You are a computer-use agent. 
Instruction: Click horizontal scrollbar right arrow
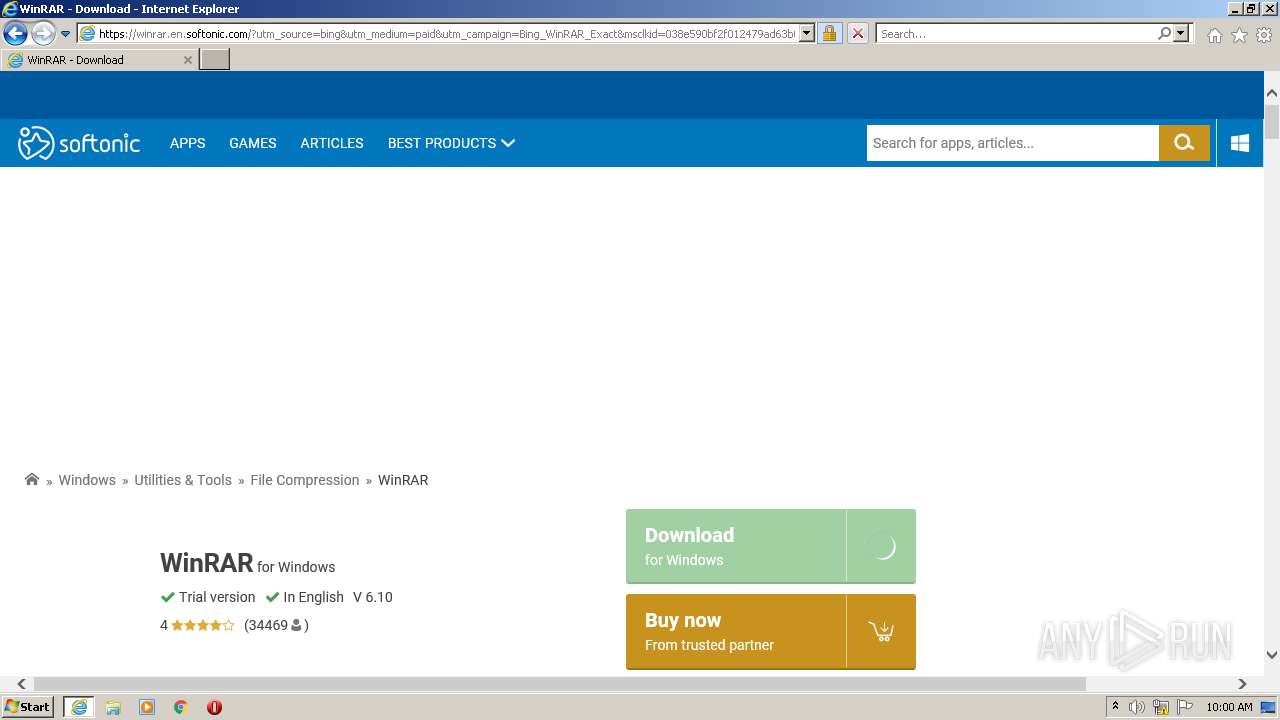click(1242, 684)
